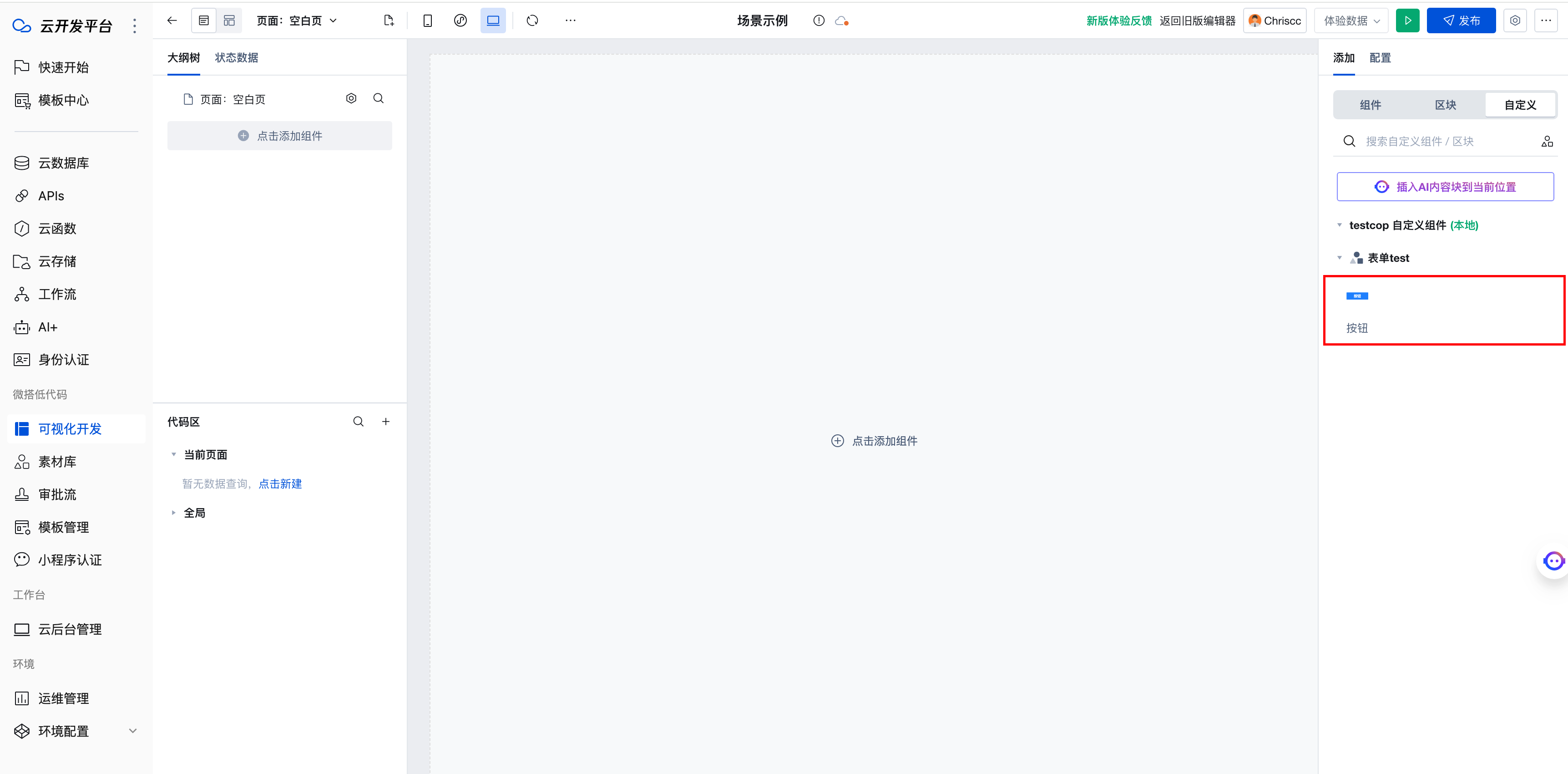
Task: Click the blue Publish button
Action: point(1461,20)
